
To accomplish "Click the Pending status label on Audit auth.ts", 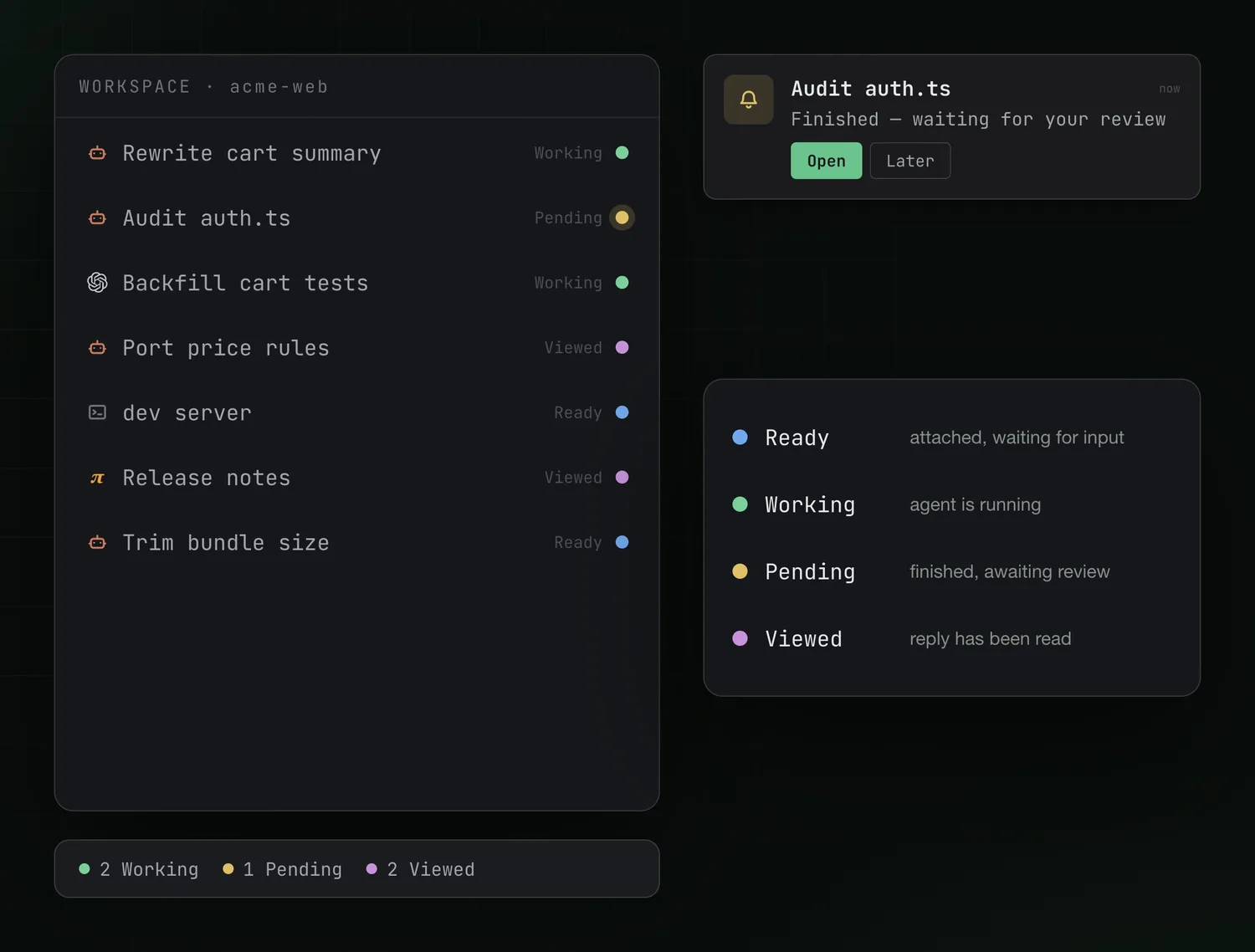I will pyautogui.click(x=568, y=218).
